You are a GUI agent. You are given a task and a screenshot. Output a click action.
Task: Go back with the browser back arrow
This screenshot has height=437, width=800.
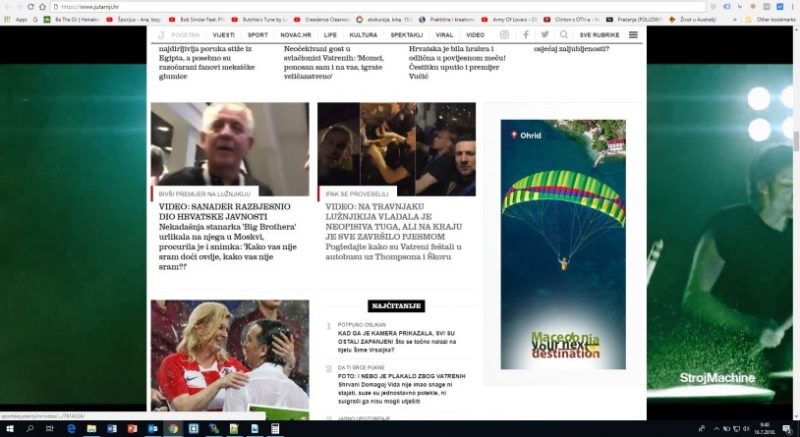pyautogui.click(x=7, y=7)
